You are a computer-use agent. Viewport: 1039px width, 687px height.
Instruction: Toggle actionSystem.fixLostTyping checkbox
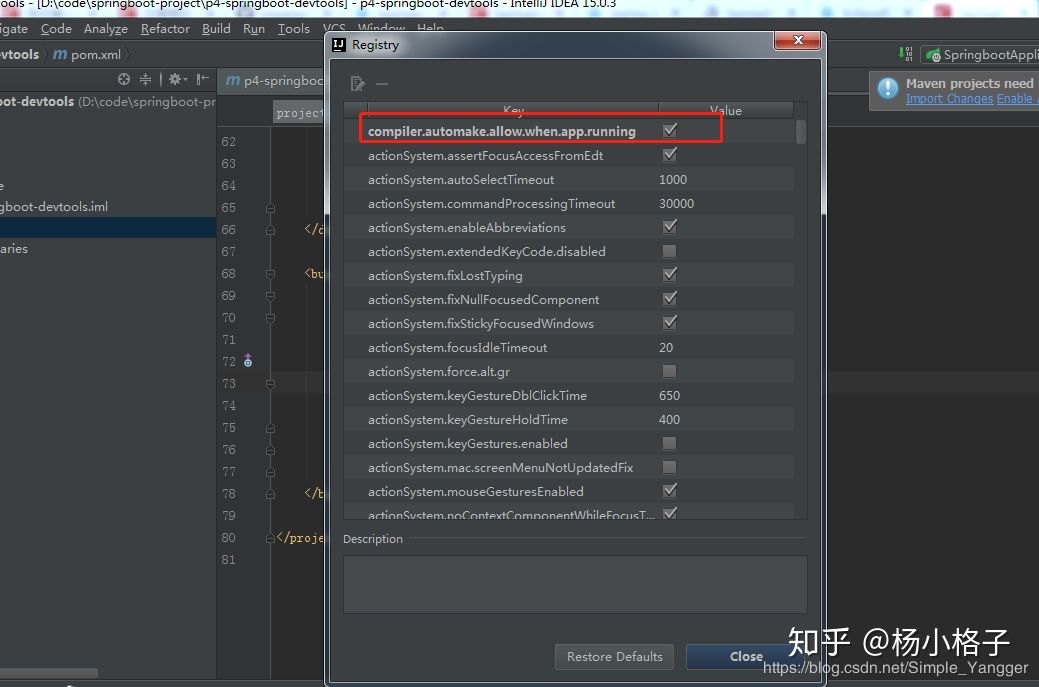coord(670,275)
